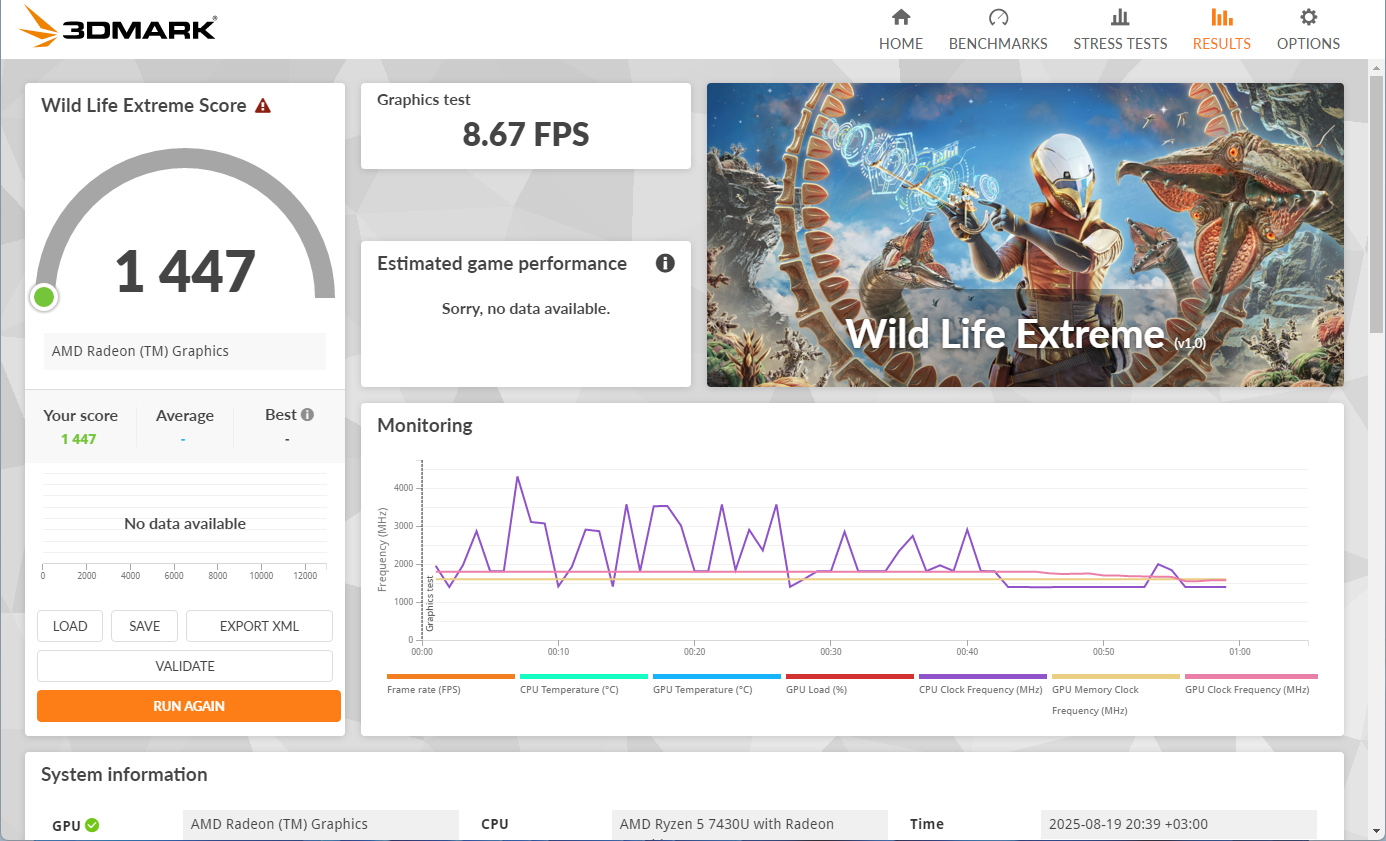Click the Options gear icon
The height and width of the screenshot is (841, 1386).
click(1308, 17)
